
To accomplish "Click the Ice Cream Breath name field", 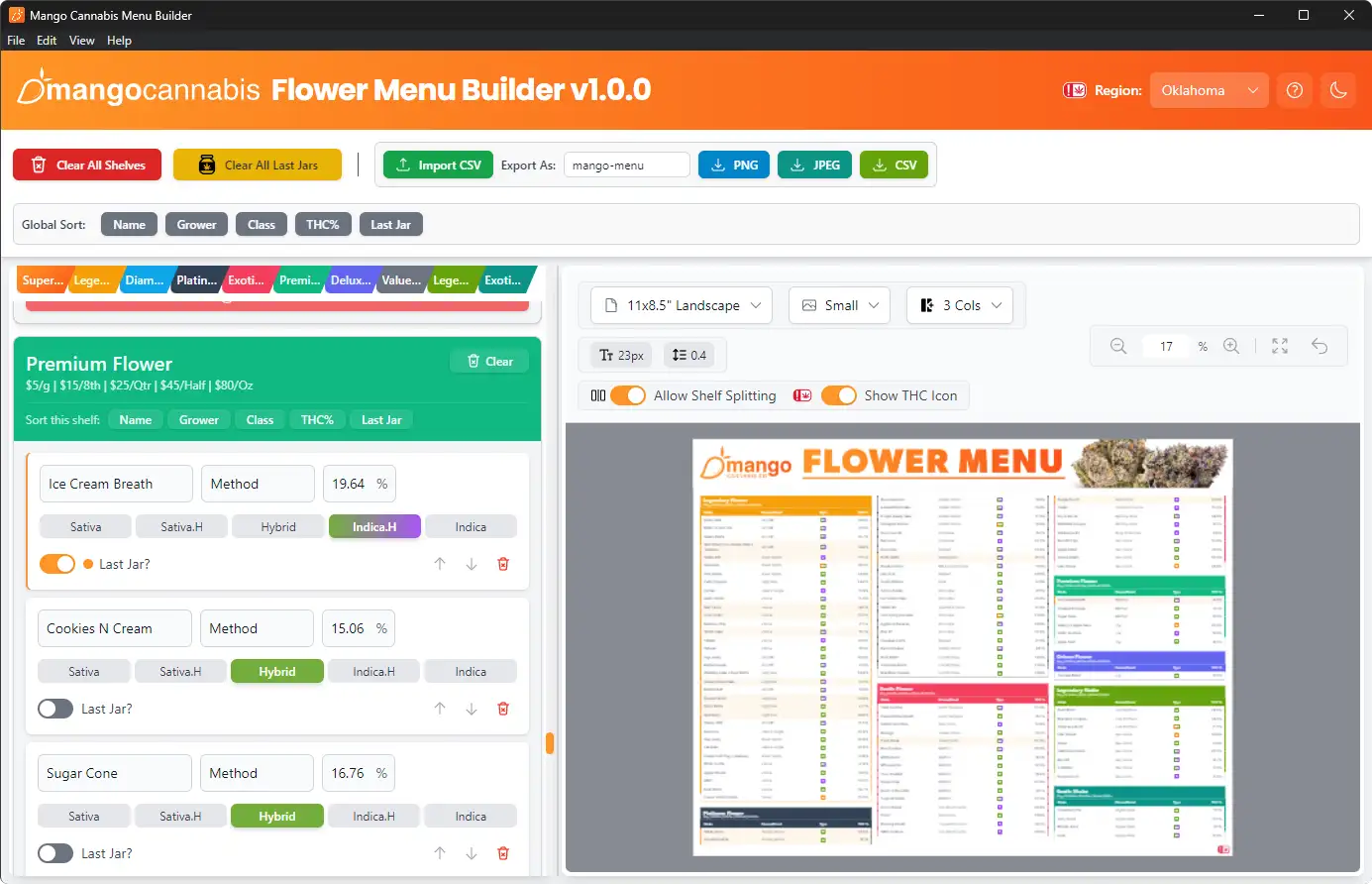I will [x=116, y=484].
